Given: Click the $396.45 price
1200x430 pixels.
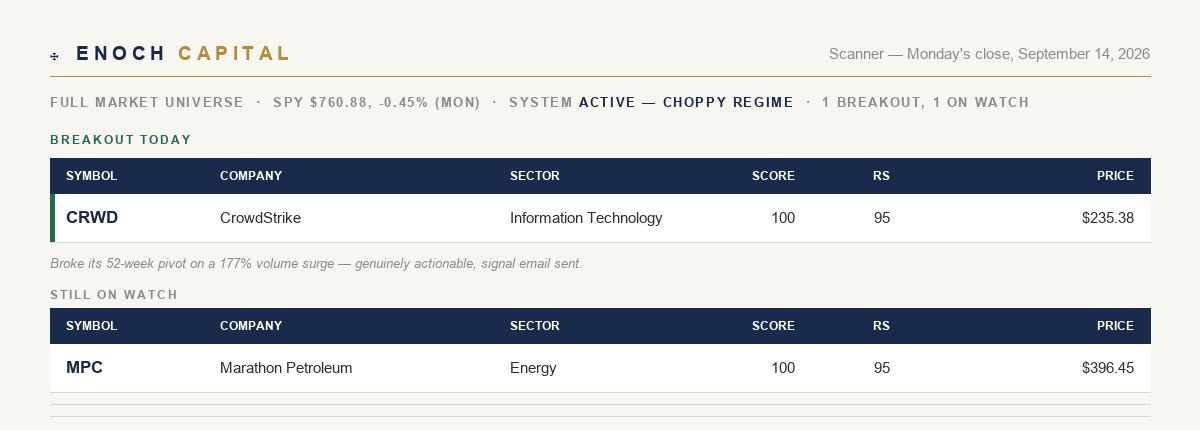Looking at the screenshot, I should 1108,368.
